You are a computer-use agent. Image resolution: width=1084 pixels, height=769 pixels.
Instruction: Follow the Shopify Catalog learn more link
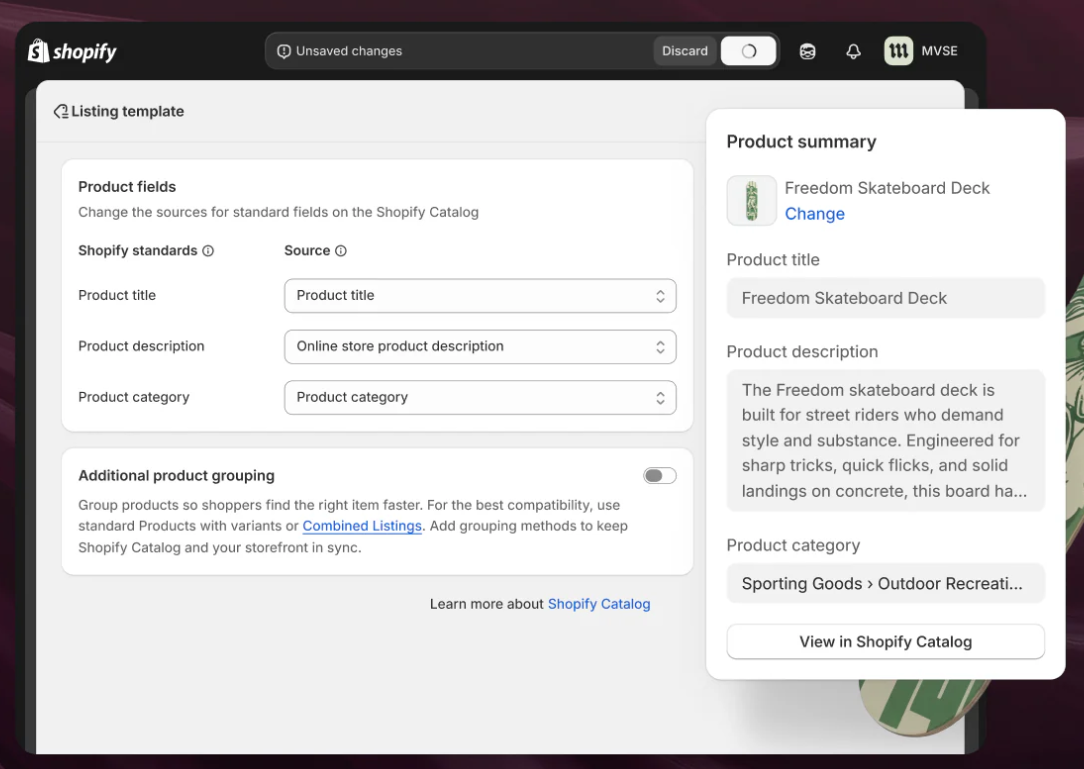pos(599,603)
